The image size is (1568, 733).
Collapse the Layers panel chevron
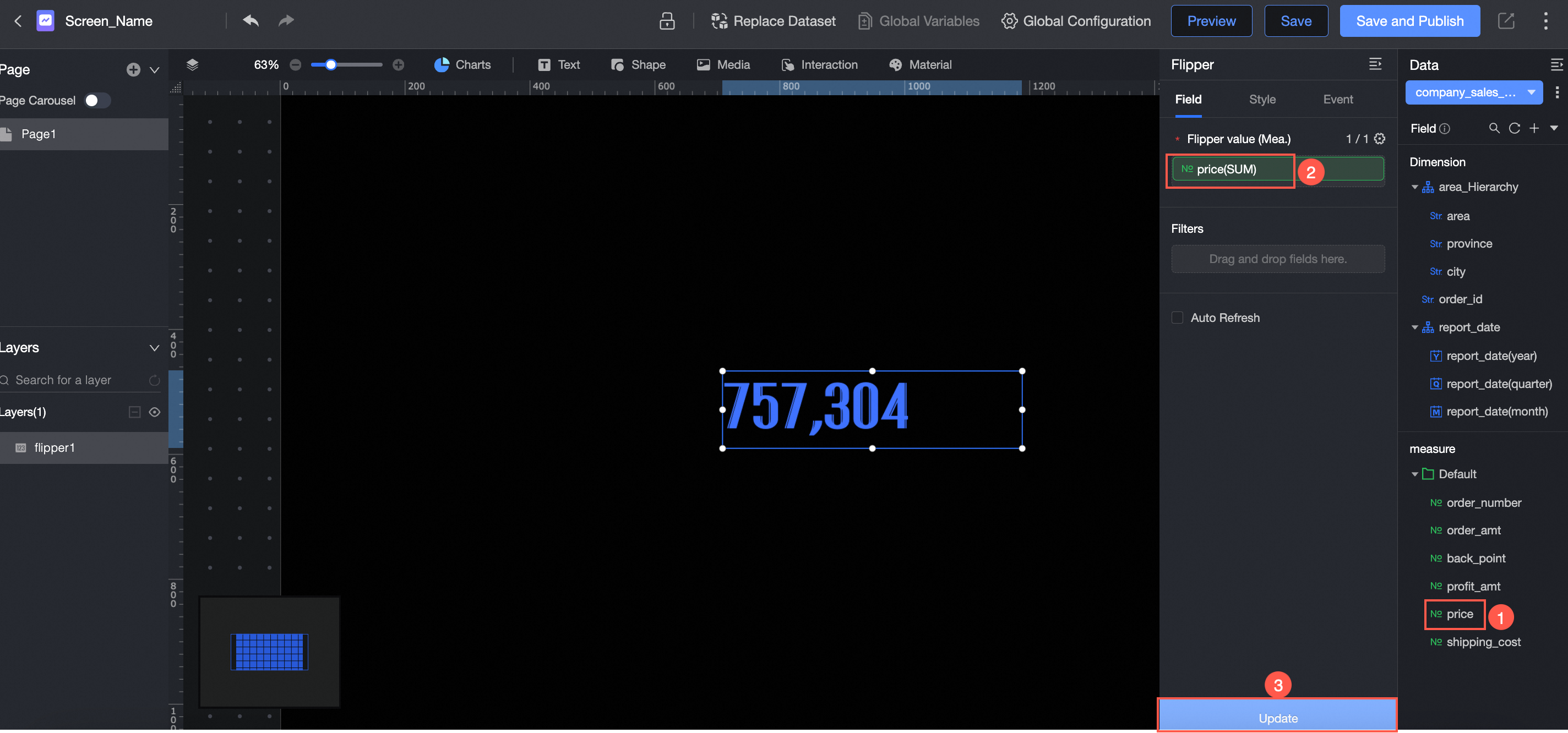(154, 348)
